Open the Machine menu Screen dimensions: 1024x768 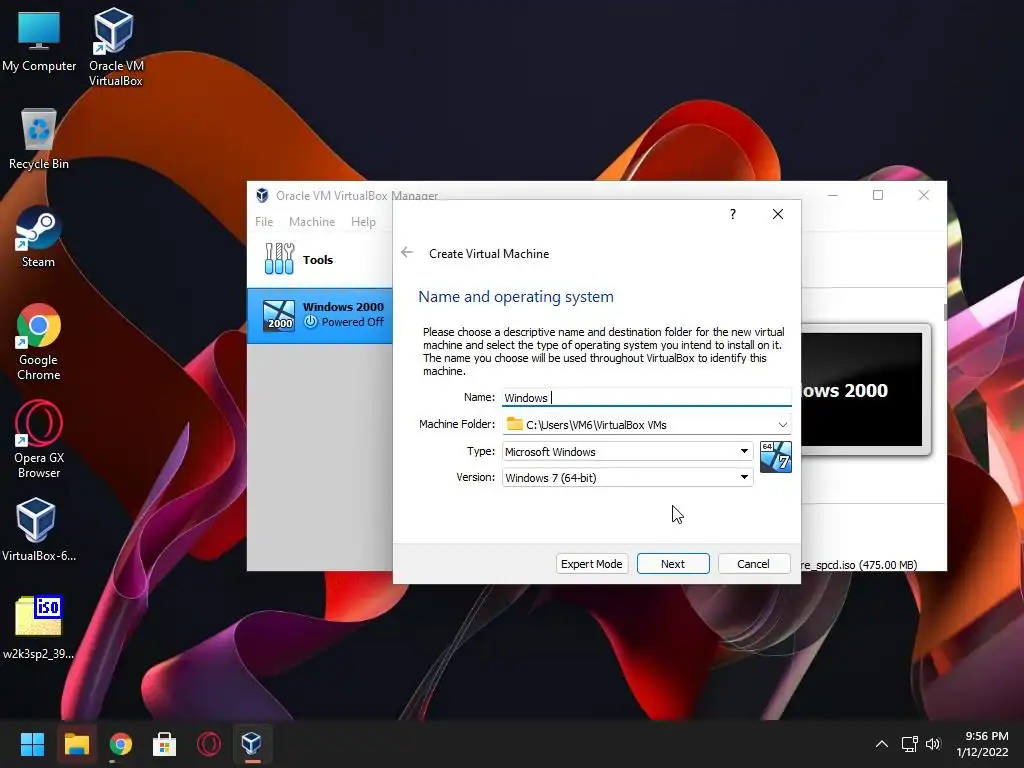tap(312, 221)
